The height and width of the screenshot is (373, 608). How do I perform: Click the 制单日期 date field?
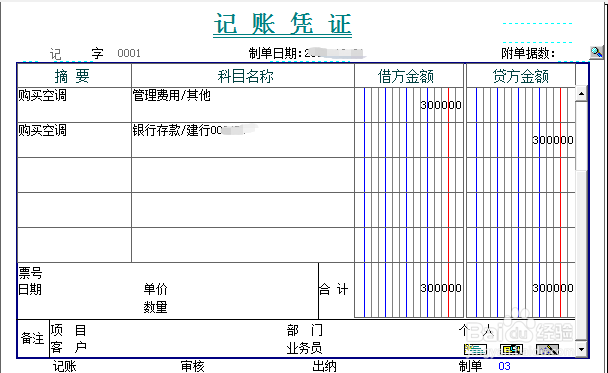click(334, 53)
